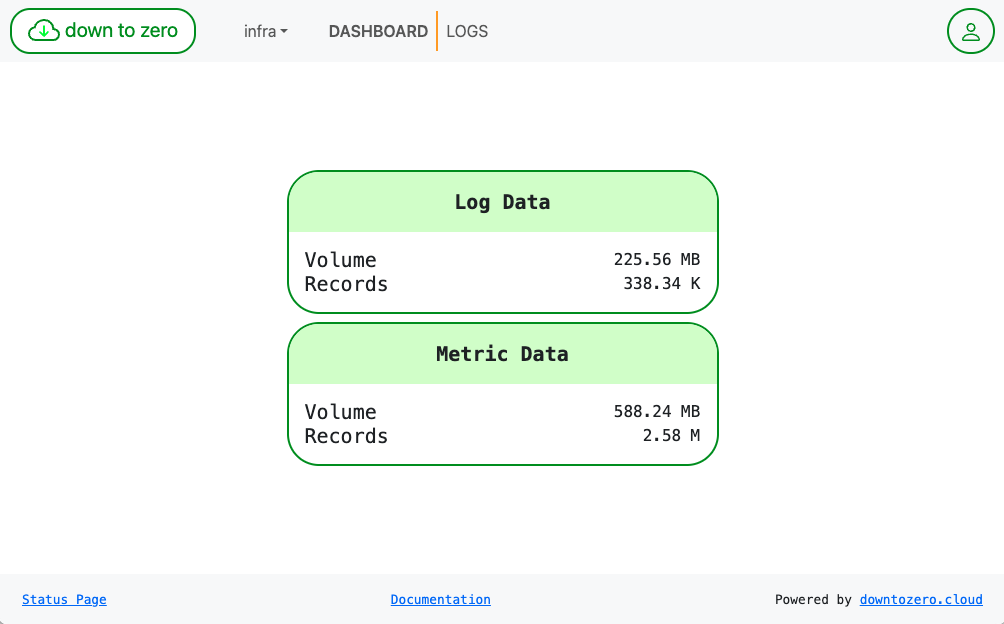Open the Status Page link
The image size is (1004, 624).
click(x=64, y=600)
